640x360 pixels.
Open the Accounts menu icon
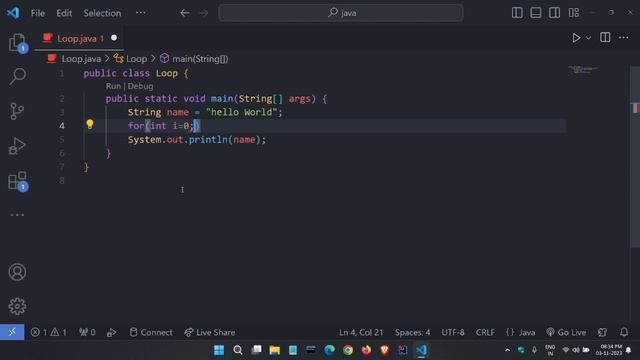[x=17, y=272]
